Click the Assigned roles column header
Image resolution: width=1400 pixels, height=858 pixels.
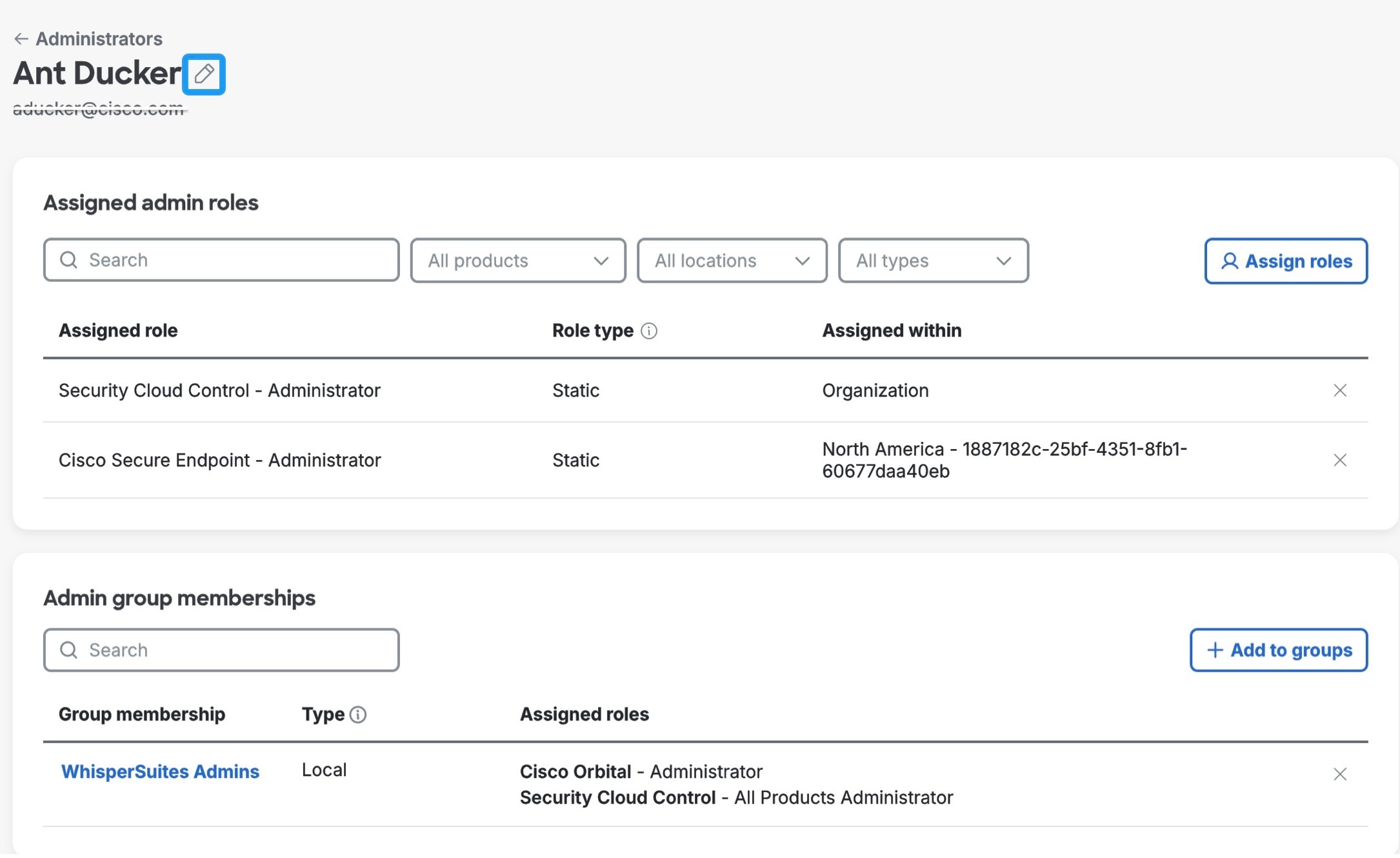coord(585,714)
